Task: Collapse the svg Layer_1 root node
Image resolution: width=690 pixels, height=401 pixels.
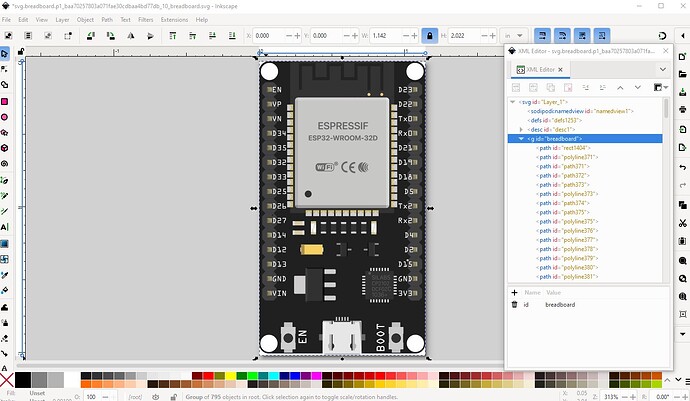Action: click(512, 102)
